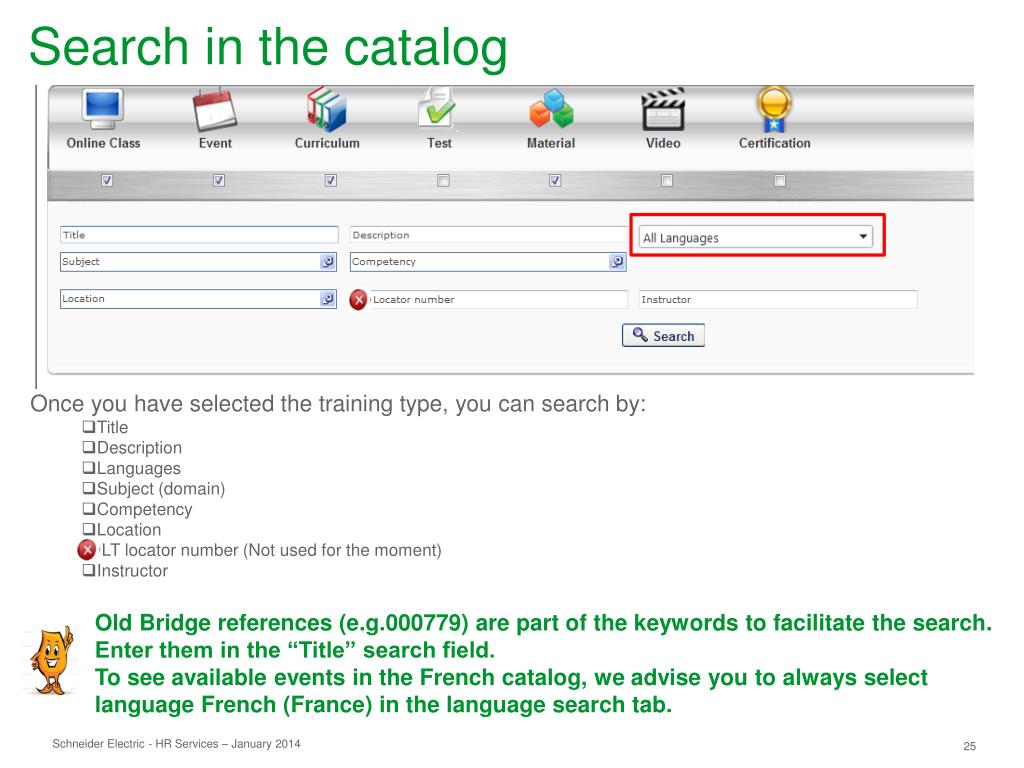Uncheck the Material checkbox
This screenshot has width=1024, height=768.
pyautogui.click(x=554, y=180)
